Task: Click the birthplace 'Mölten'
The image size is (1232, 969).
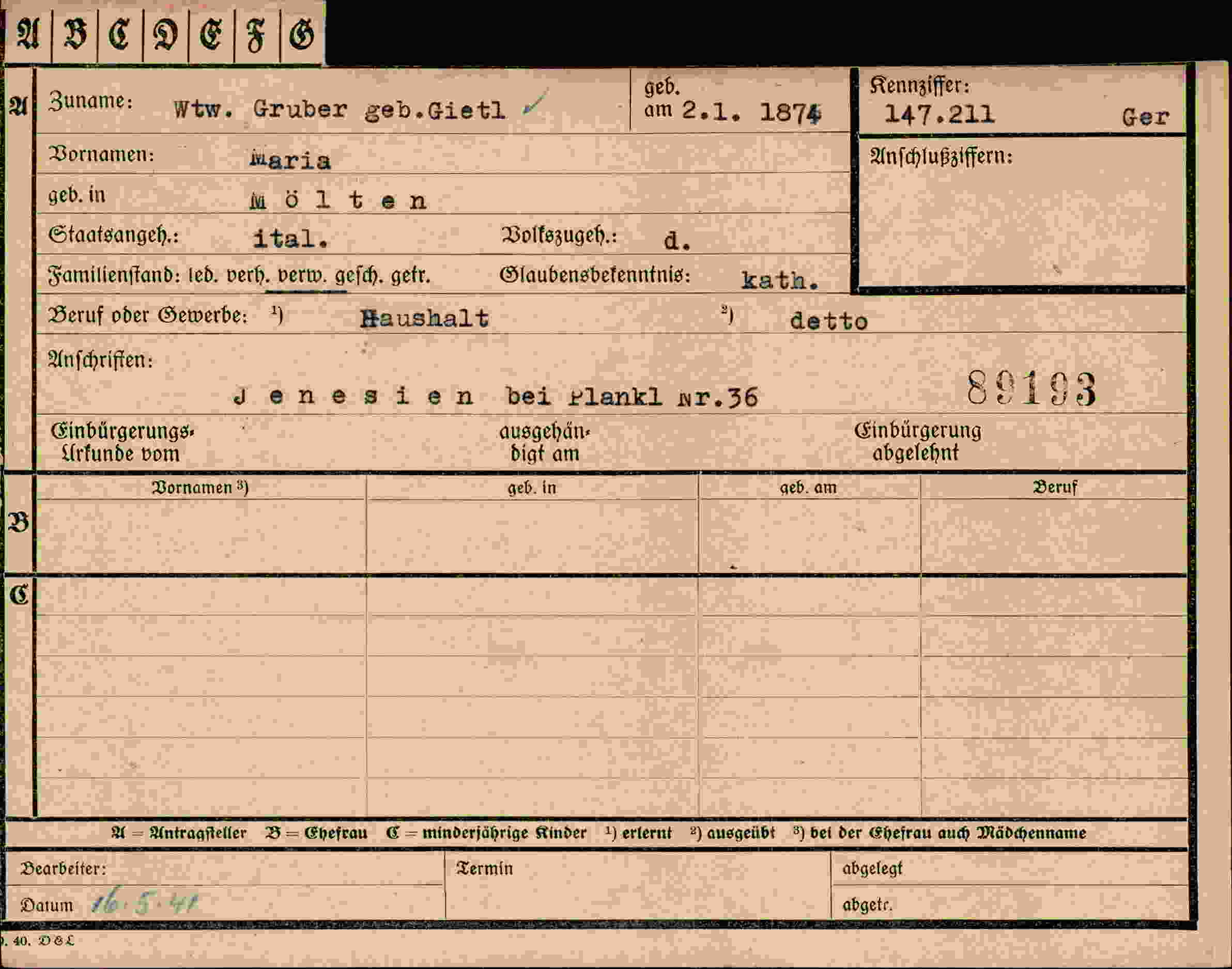Action: pos(338,200)
